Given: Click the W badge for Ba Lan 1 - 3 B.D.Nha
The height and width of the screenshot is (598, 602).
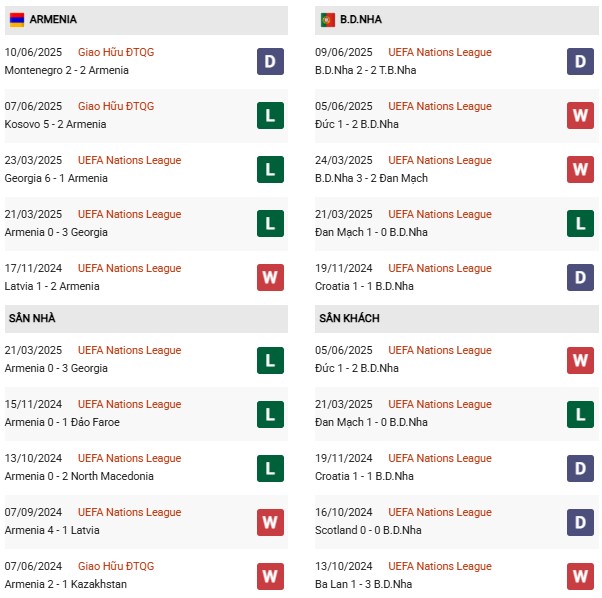Looking at the screenshot, I should tap(581, 575).
